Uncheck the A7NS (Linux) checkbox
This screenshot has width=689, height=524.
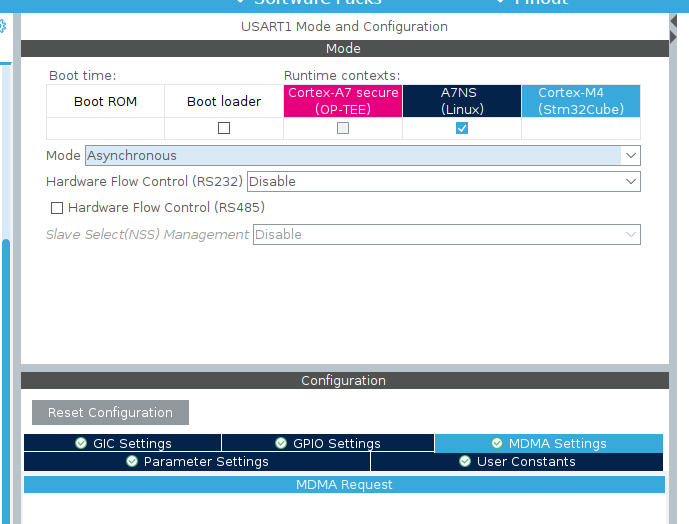462,128
